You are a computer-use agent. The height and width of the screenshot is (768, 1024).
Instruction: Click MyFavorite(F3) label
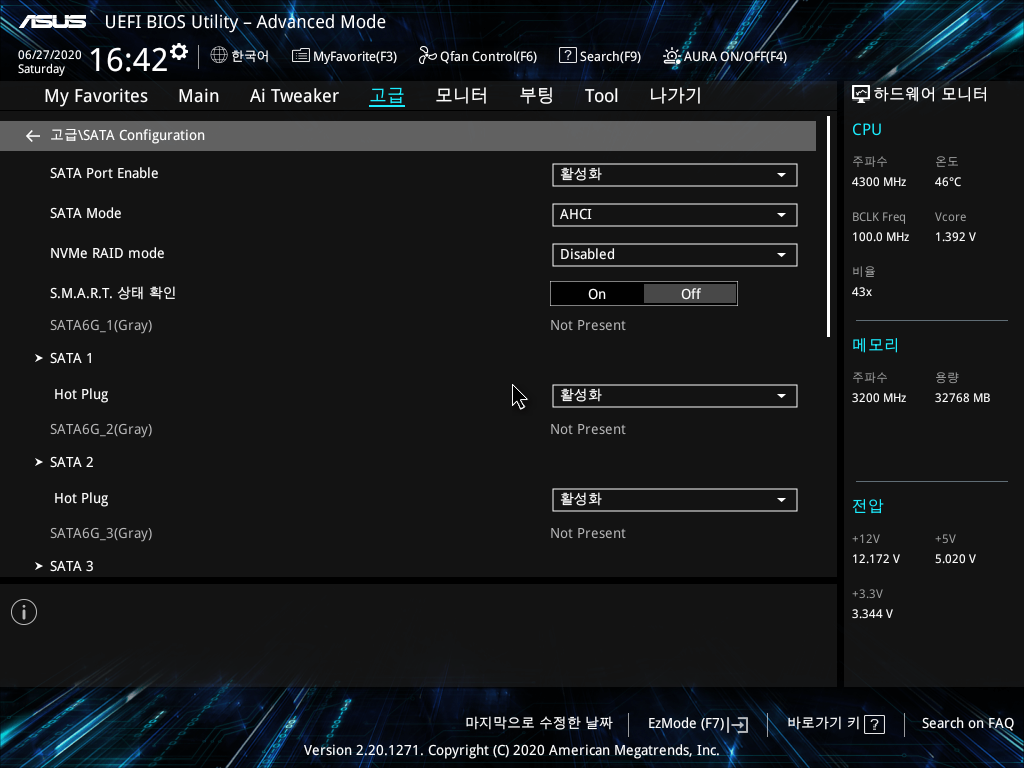click(355, 57)
